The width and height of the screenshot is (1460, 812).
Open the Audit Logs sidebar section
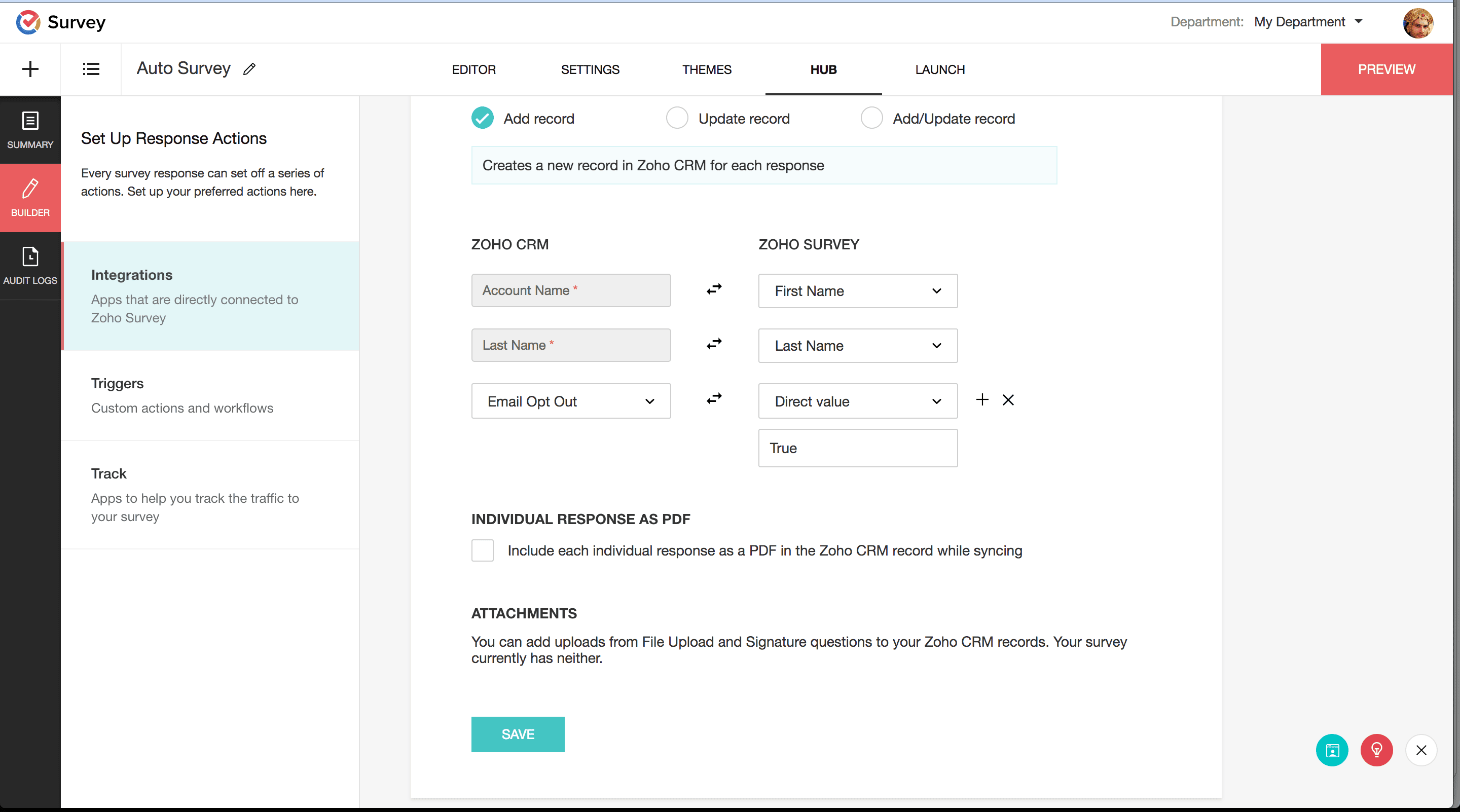pyautogui.click(x=30, y=265)
